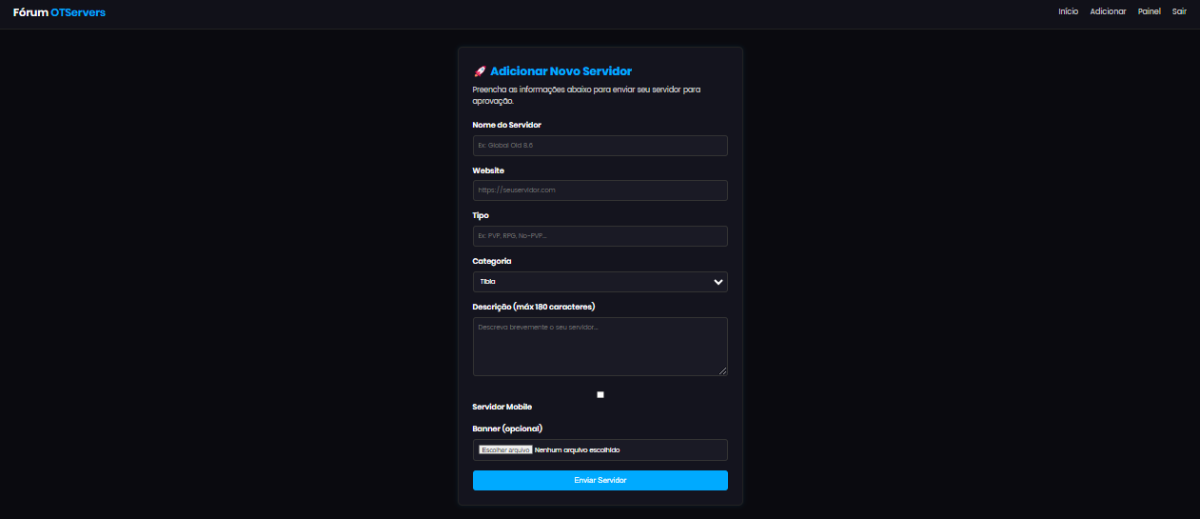
Task: Select the Tipo text field
Action: click(x=600, y=236)
